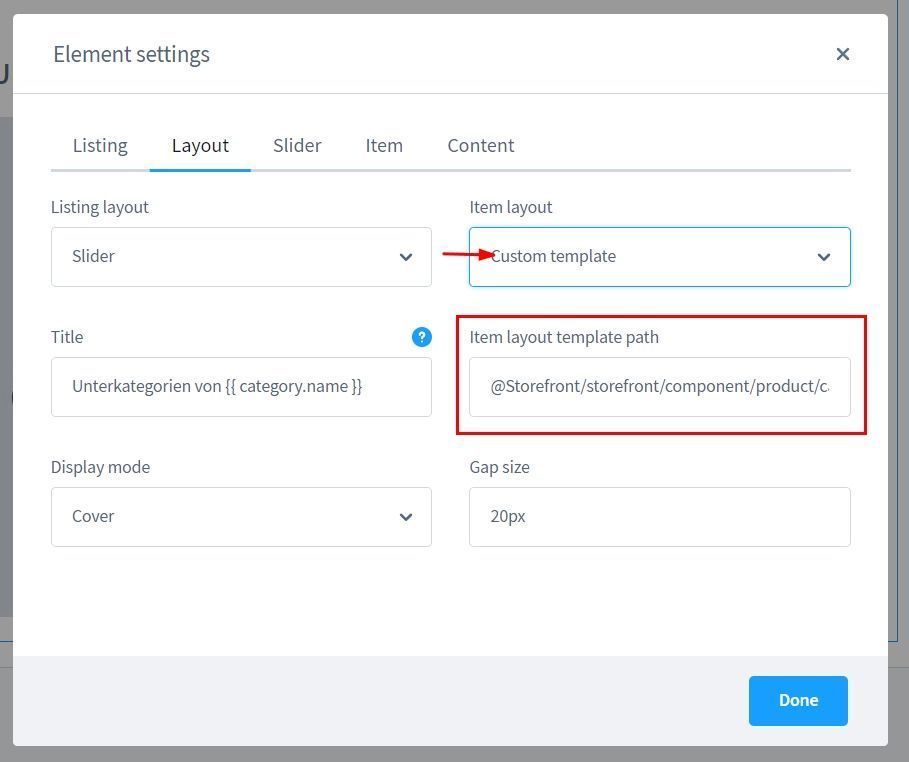Click the Element settings heading

131,54
